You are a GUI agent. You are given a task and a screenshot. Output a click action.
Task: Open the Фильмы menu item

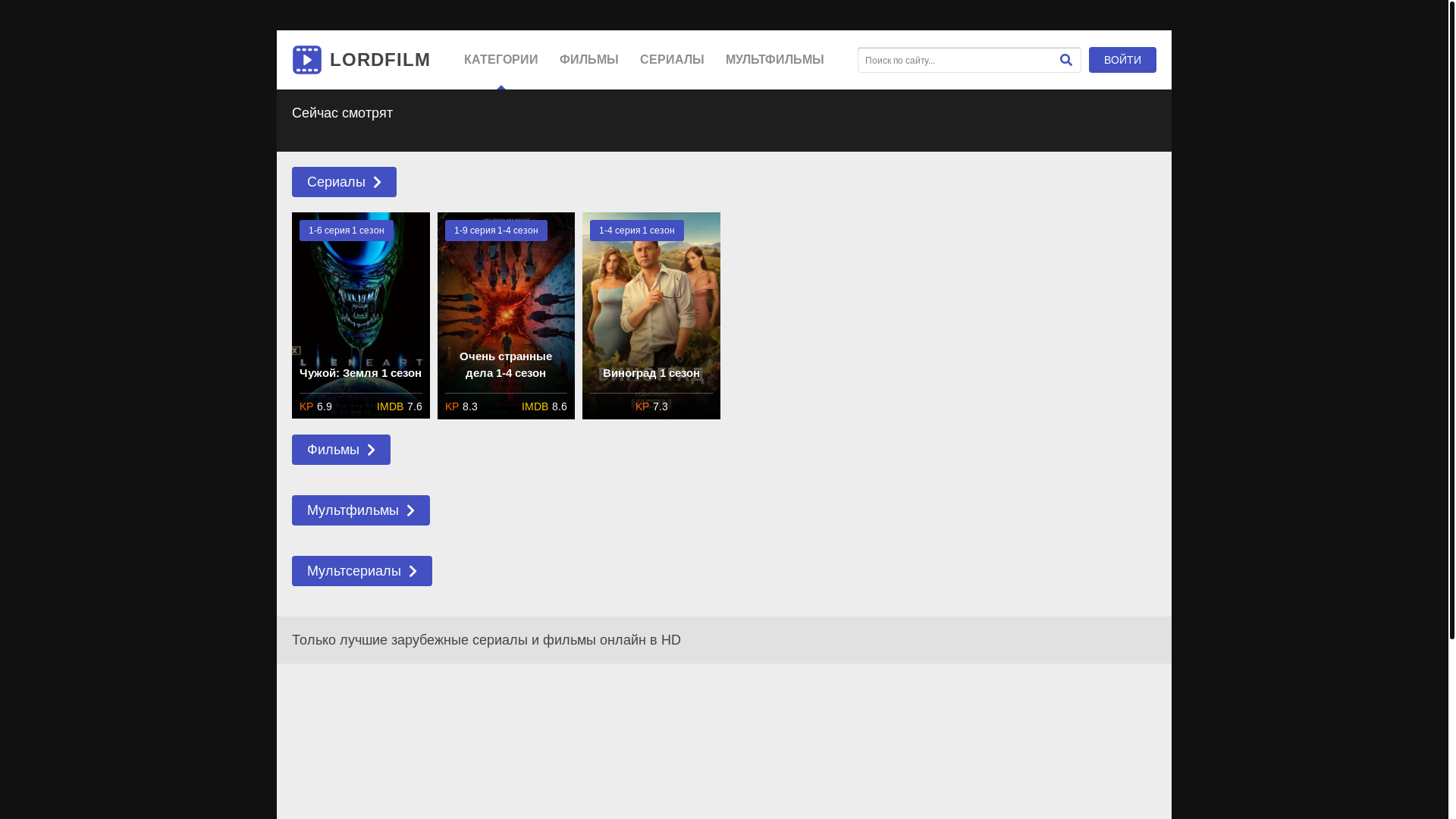pyautogui.click(x=589, y=60)
